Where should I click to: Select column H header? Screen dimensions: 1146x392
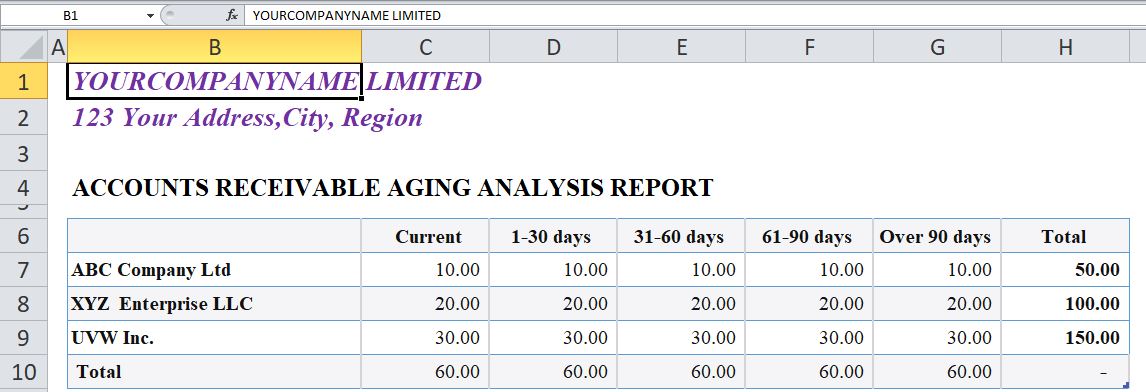(1066, 48)
